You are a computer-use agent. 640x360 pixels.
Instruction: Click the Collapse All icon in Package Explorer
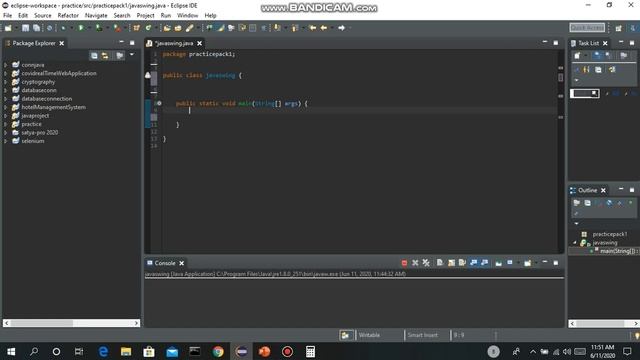pyautogui.click(x=94, y=56)
